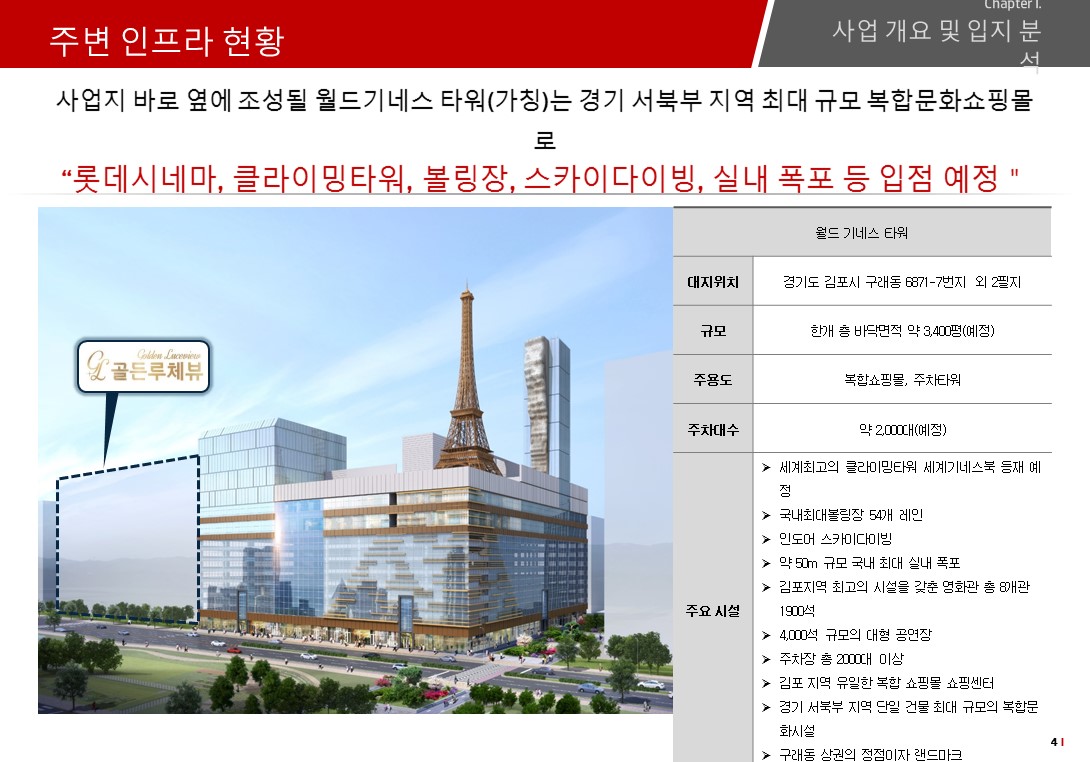Click the page number 4
1090x762 pixels.
coord(1054,743)
